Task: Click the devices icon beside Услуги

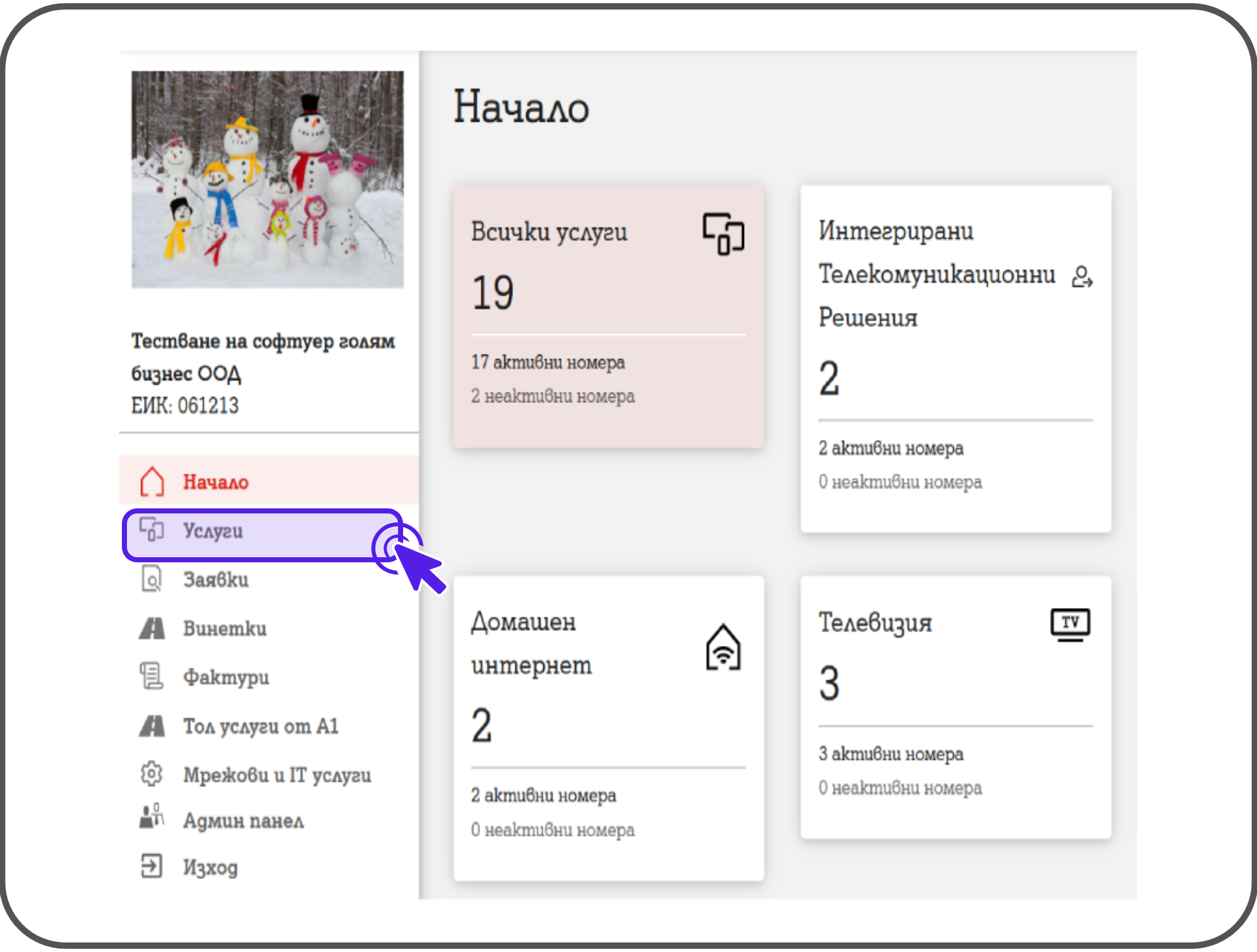Action: [x=152, y=529]
